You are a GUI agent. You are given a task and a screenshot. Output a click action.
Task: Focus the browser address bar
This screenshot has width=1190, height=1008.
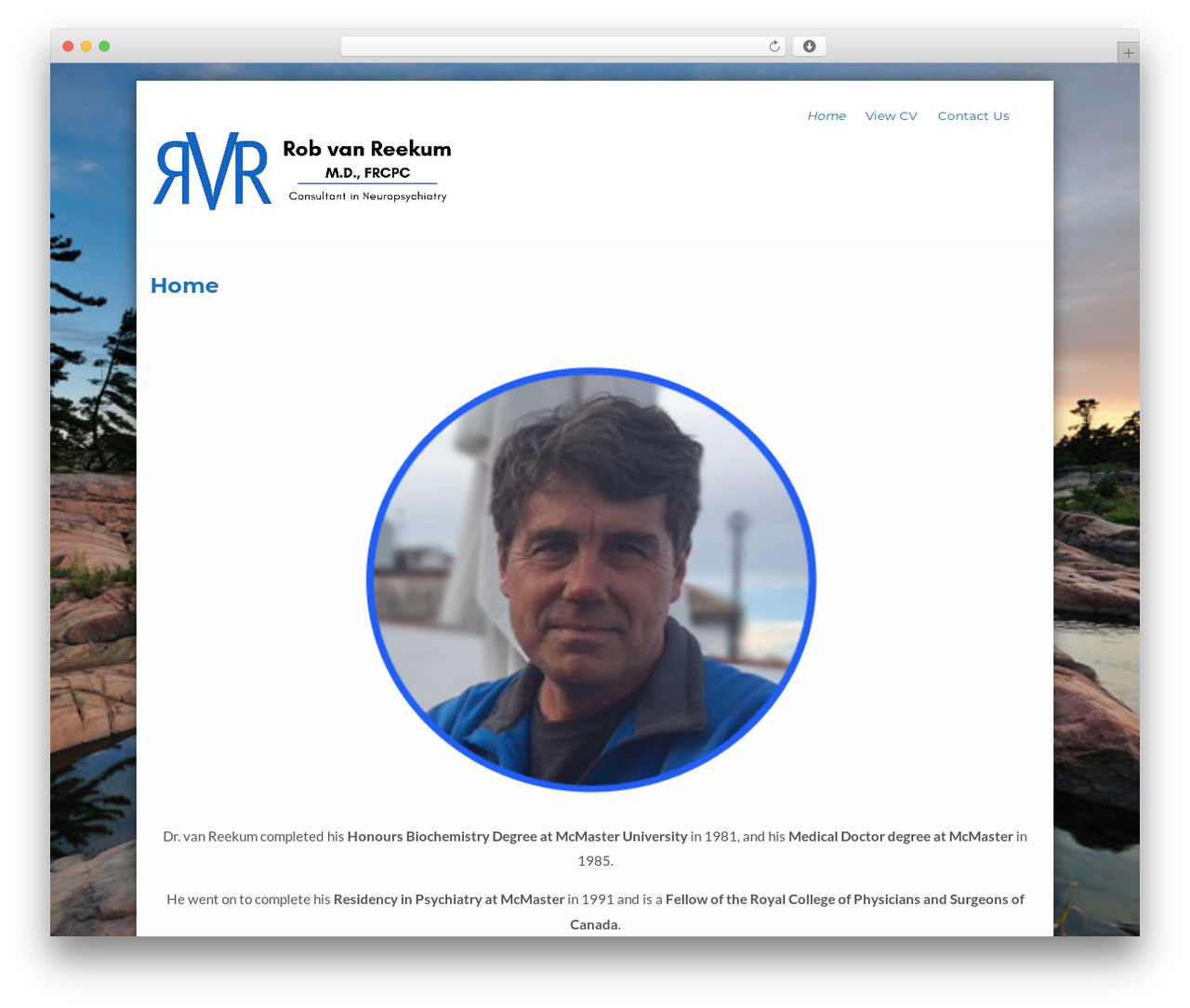(x=562, y=46)
